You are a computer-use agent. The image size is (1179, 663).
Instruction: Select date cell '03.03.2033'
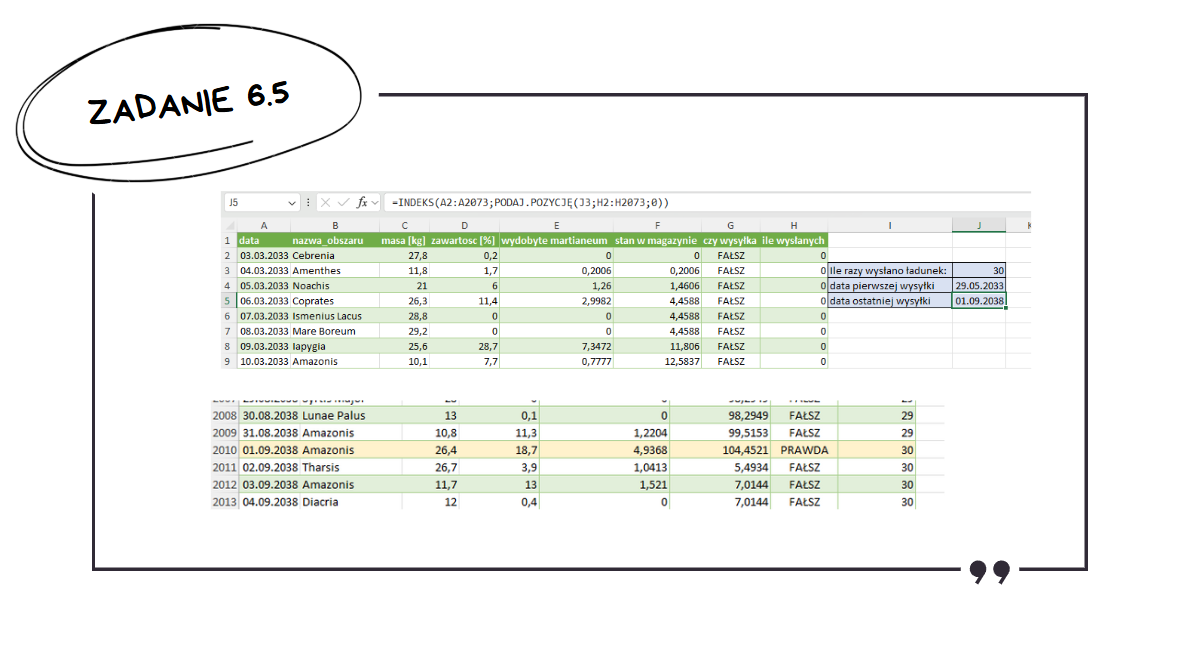click(x=264, y=256)
